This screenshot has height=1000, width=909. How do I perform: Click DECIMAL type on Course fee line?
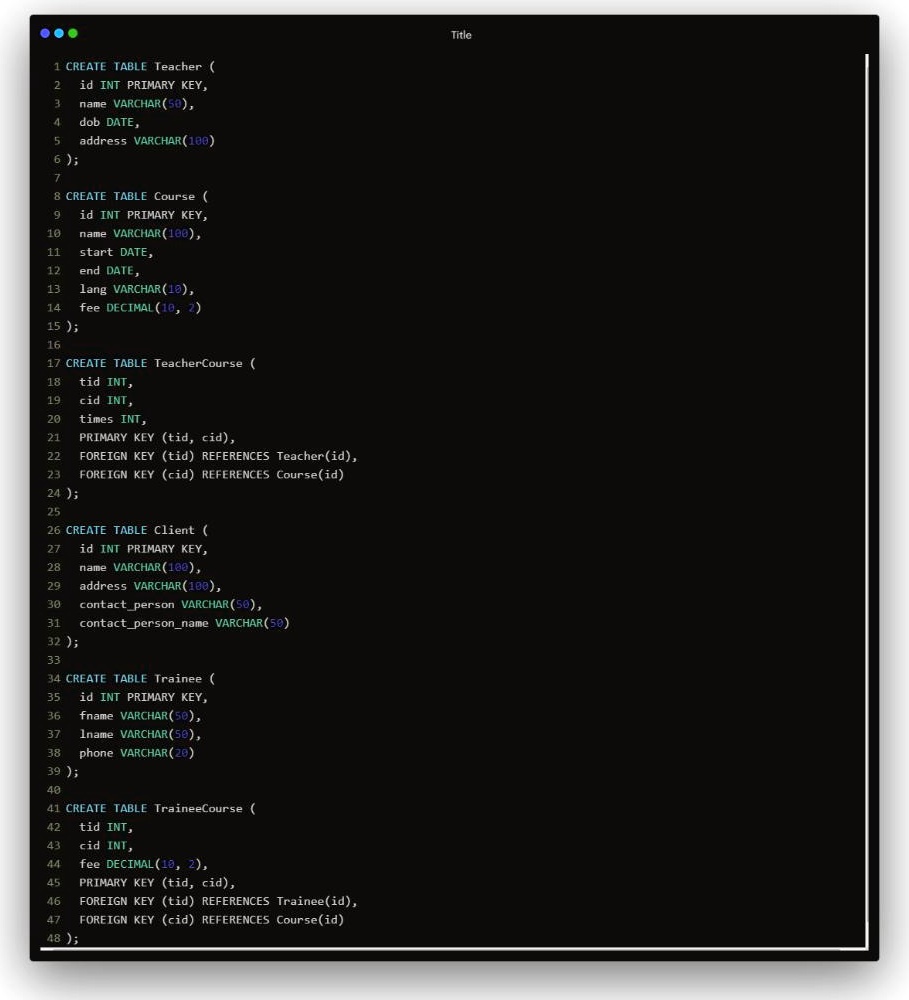click(129, 307)
